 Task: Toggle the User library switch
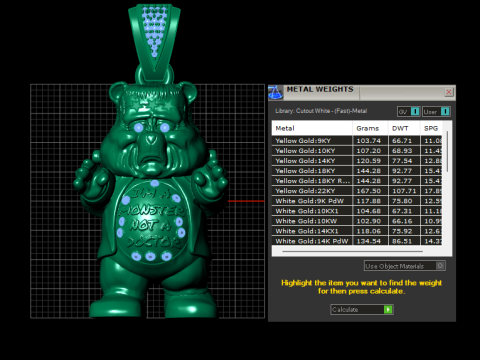click(436, 112)
